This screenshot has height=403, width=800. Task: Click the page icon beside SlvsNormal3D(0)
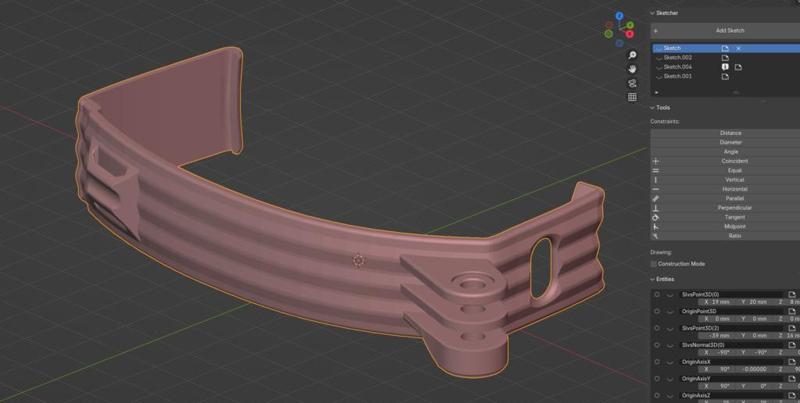pyautogui.click(x=792, y=345)
